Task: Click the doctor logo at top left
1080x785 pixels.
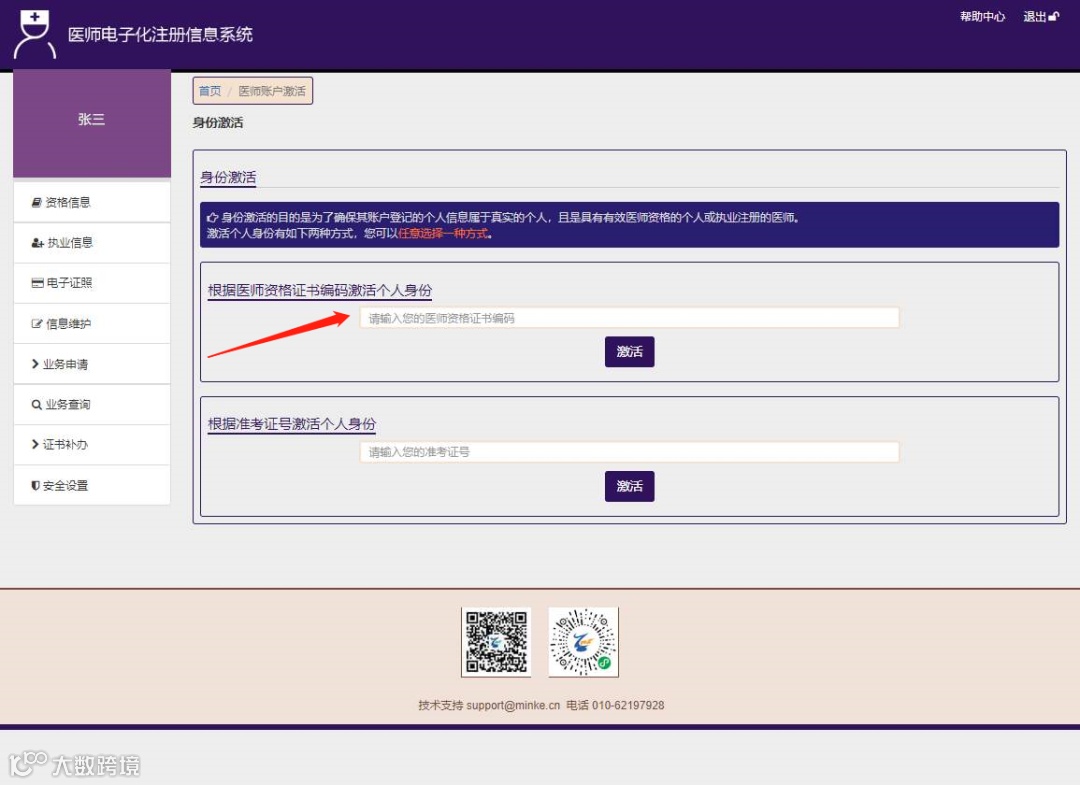Action: 35,33
